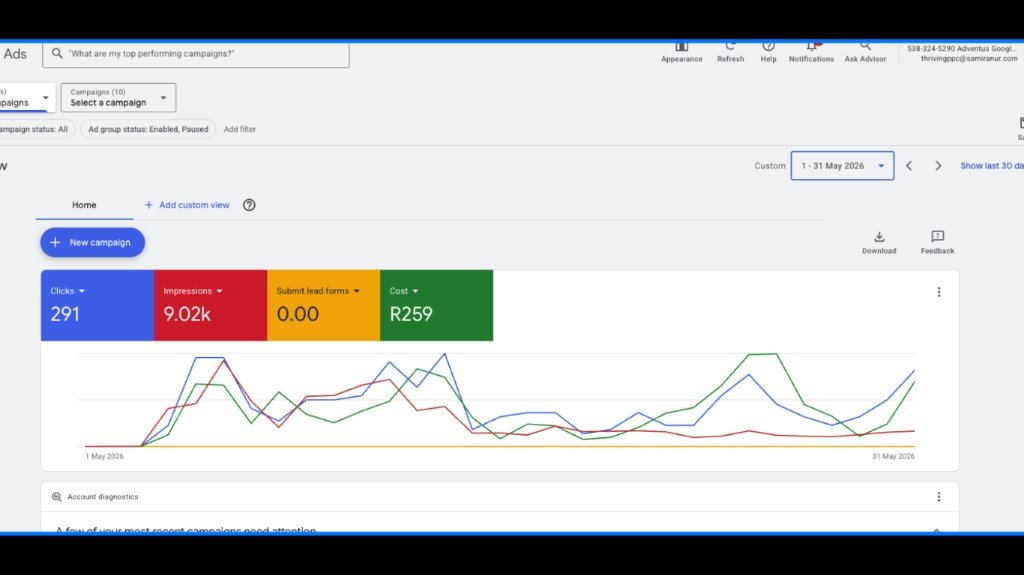1024x575 pixels.
Task: Create a New campaign
Action: (92, 242)
